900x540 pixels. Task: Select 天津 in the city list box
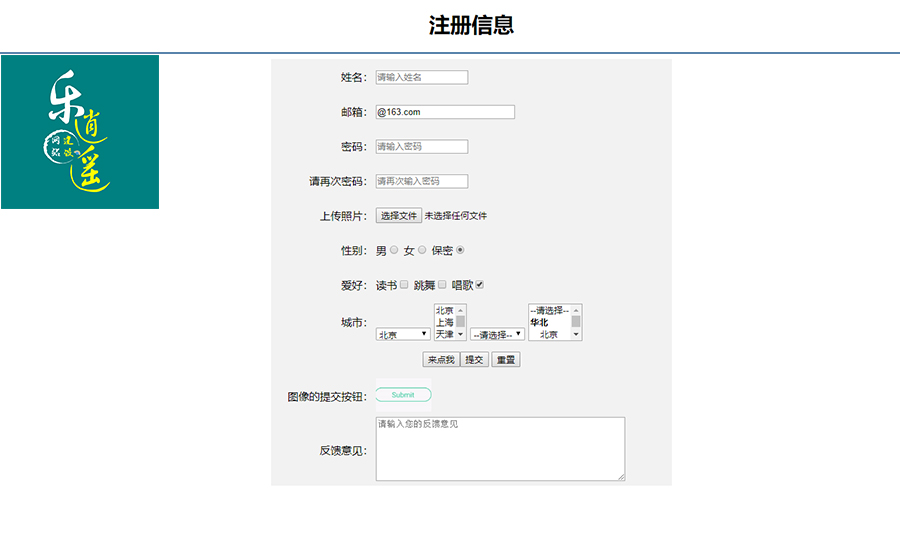pos(445,334)
